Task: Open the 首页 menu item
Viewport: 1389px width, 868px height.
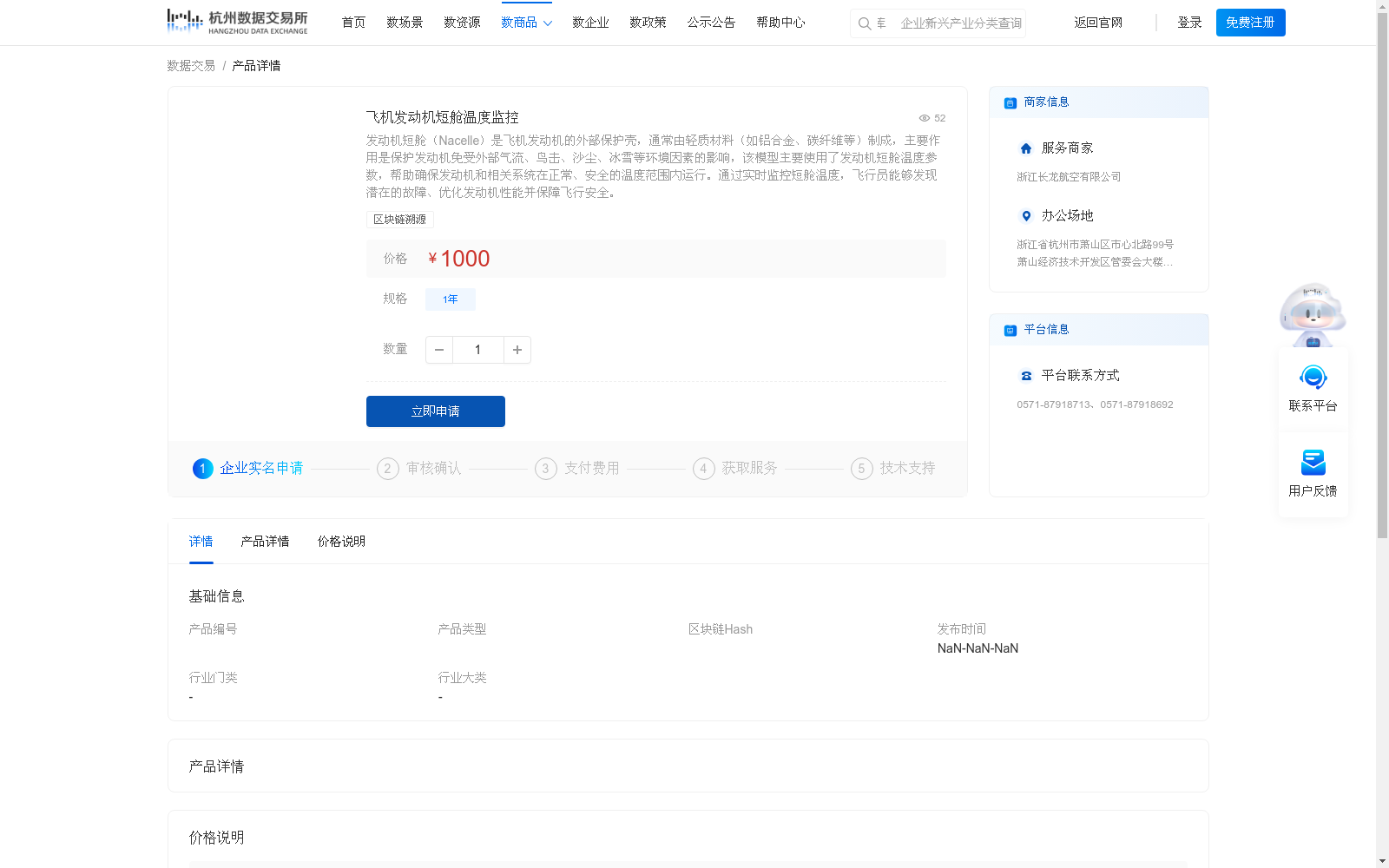Action: pos(353,23)
